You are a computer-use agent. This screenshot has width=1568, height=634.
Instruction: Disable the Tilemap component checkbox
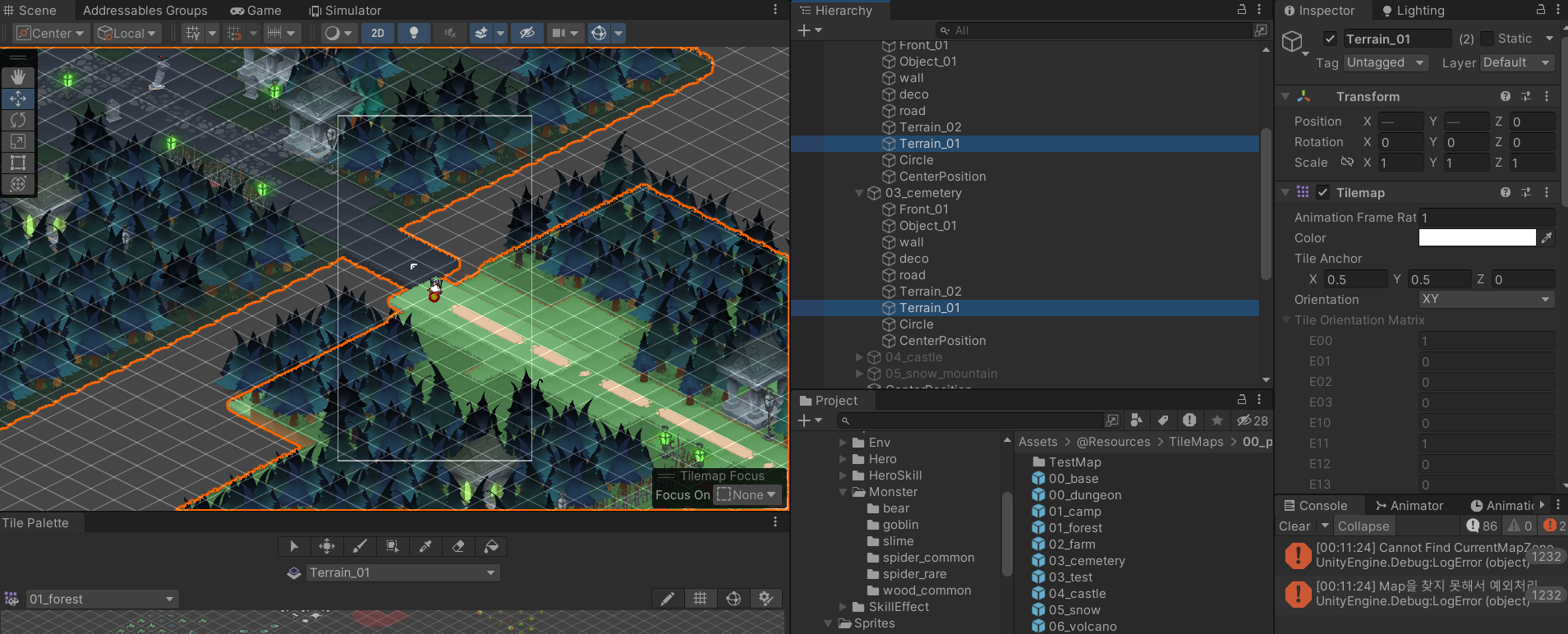1322,192
